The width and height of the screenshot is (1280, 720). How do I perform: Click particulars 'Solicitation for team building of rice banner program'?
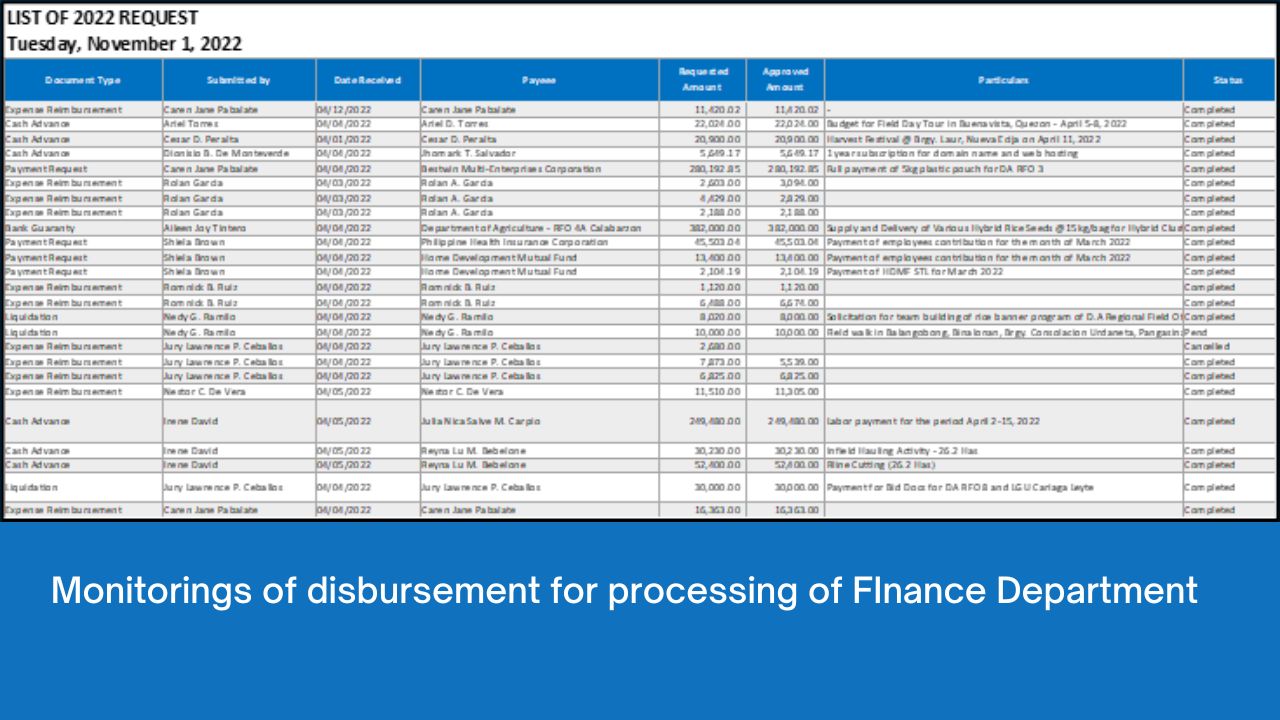pos(1004,317)
